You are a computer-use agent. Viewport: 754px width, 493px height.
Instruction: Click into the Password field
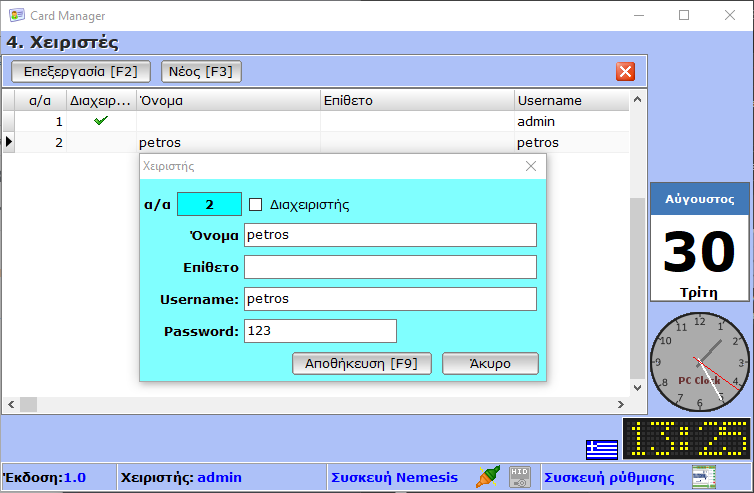(x=320, y=331)
